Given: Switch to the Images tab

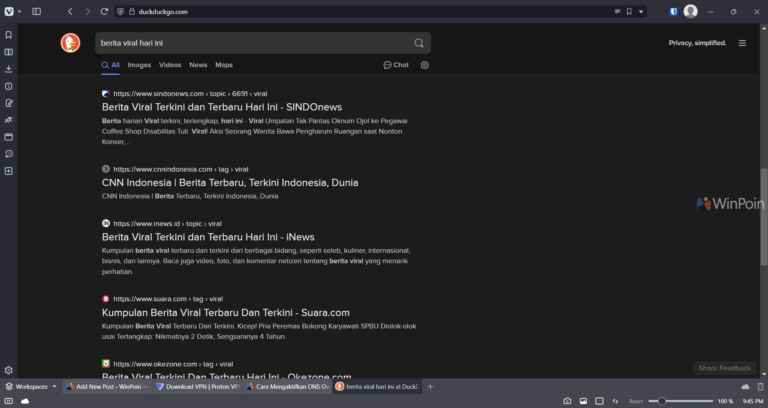Looking at the screenshot, I should point(139,65).
